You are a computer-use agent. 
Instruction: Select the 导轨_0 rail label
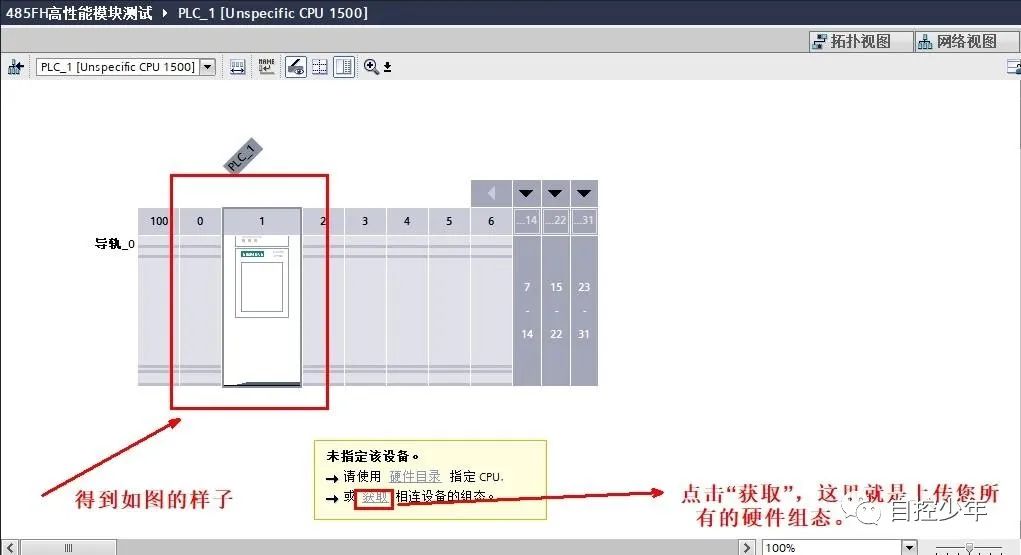point(115,244)
